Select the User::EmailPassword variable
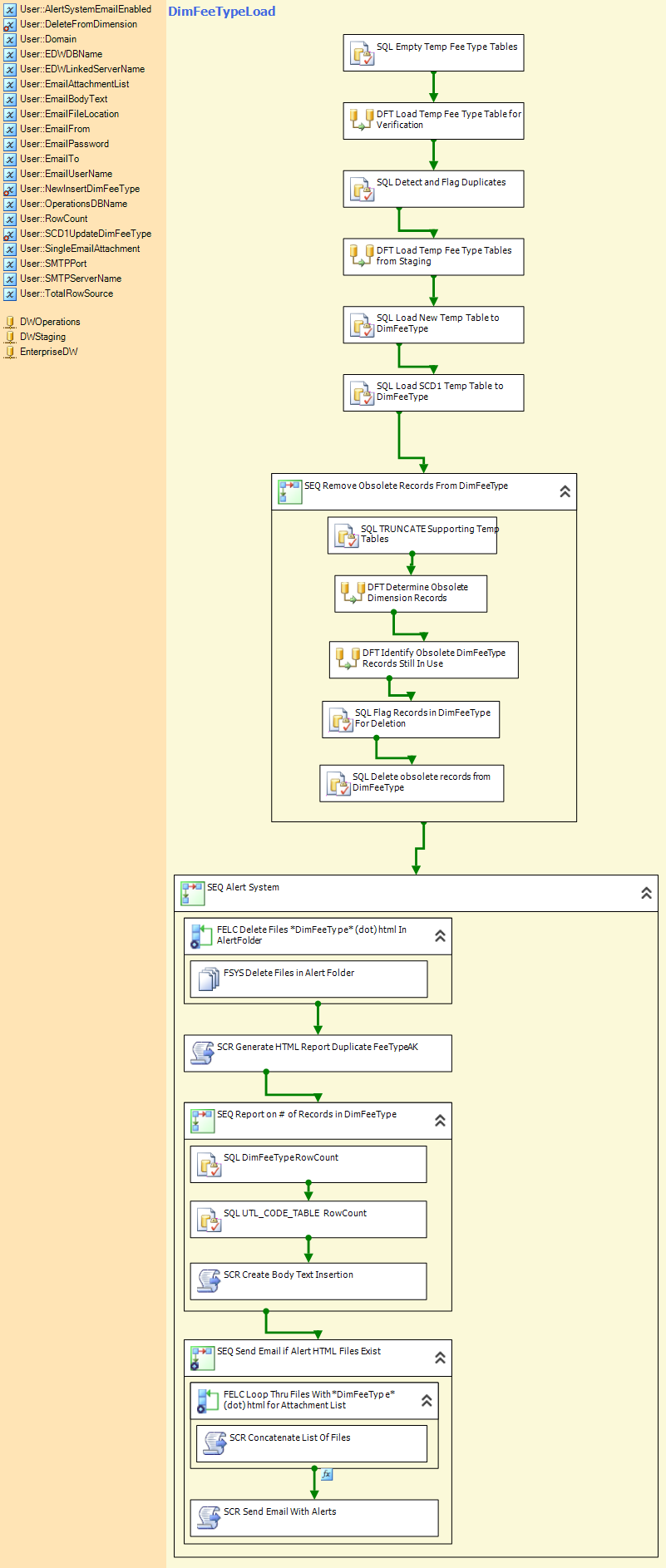The width and height of the screenshot is (666, 1568). pyautogui.click(x=65, y=144)
